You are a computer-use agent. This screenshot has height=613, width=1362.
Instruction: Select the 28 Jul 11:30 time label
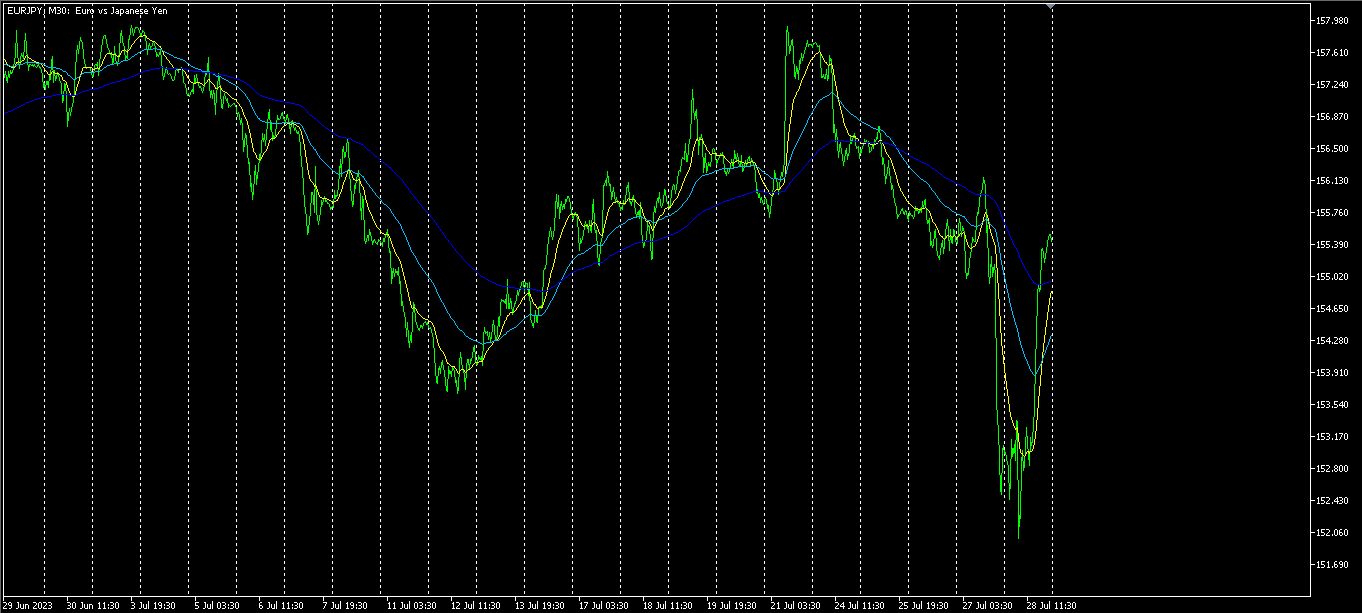tap(1052, 605)
